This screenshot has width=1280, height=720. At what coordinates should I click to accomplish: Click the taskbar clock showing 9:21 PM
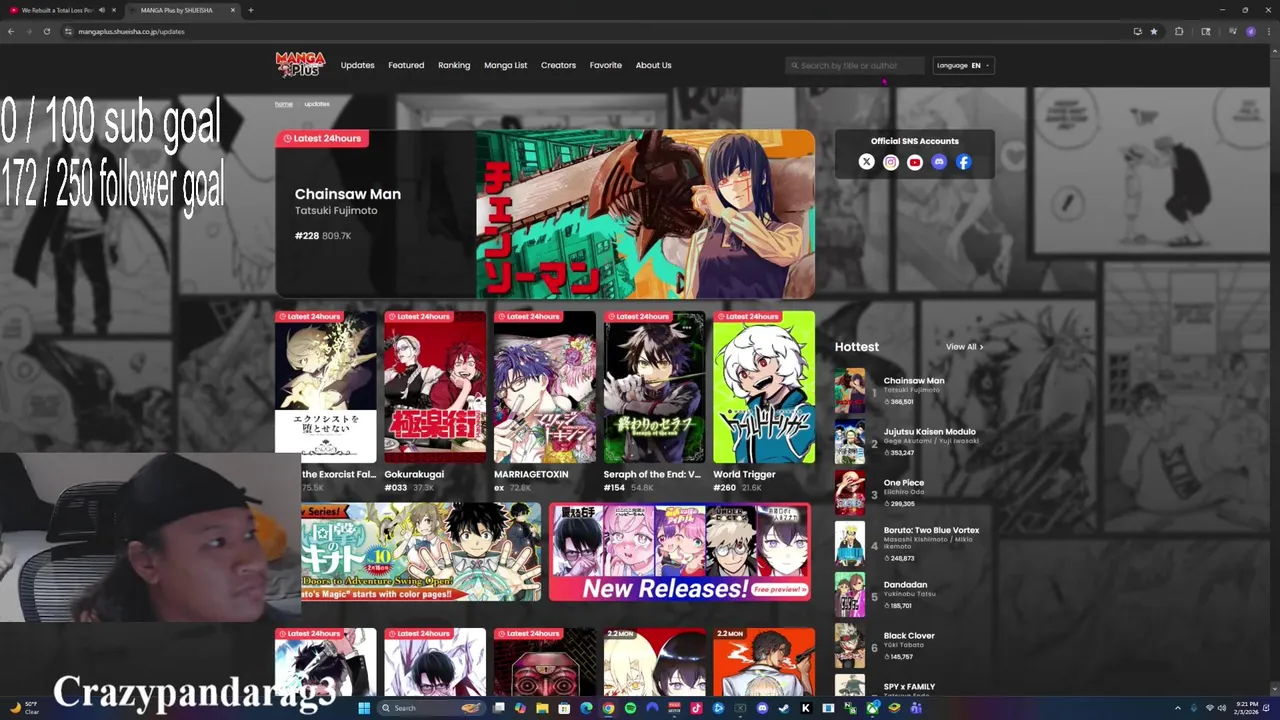(x=1246, y=708)
